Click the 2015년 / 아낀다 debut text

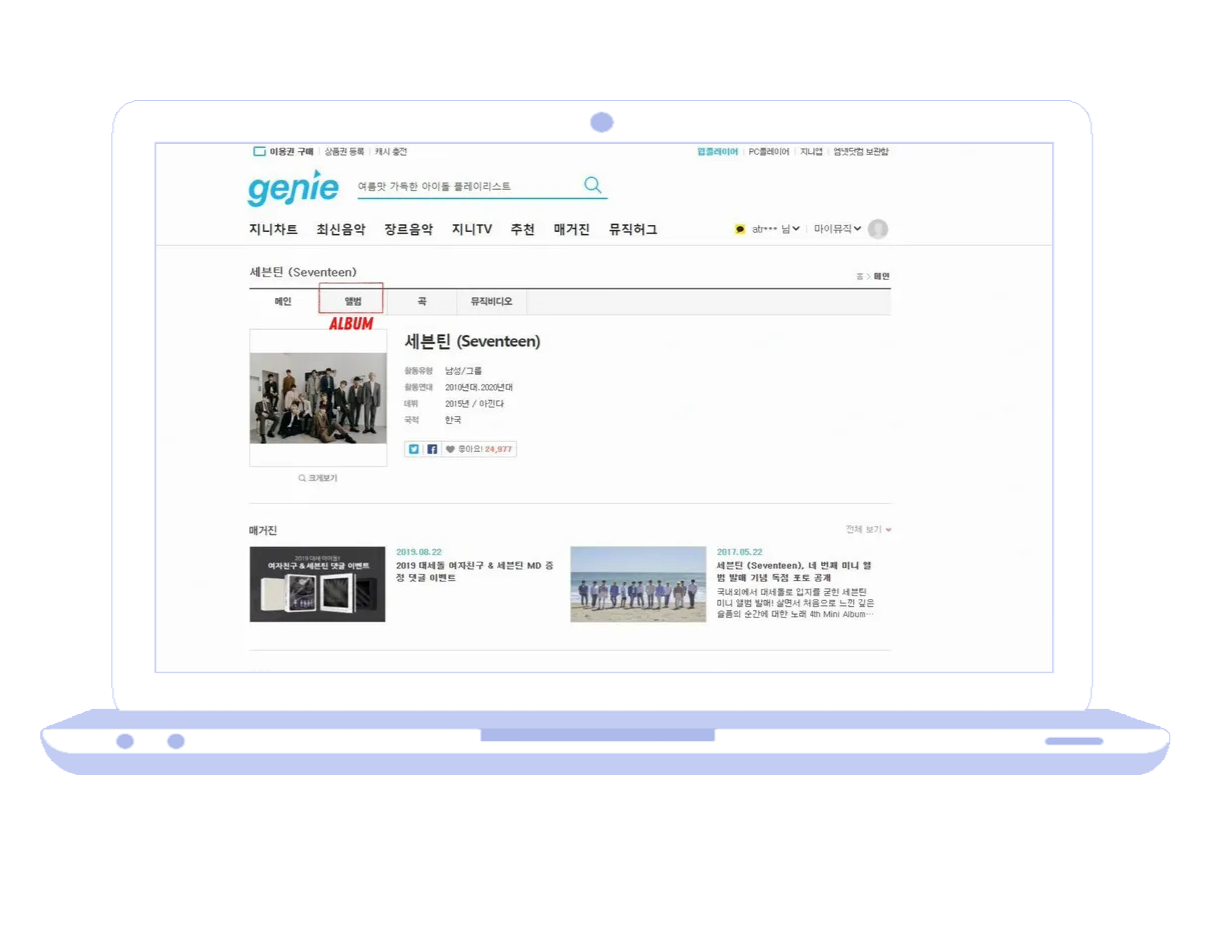click(475, 404)
